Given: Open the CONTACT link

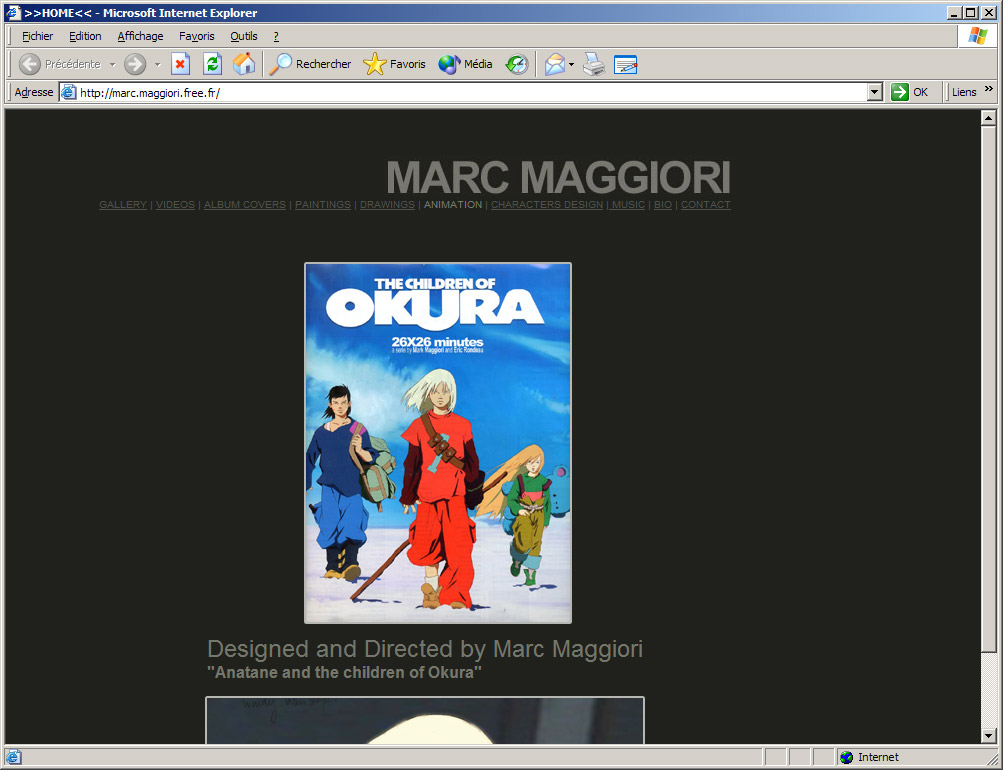Looking at the screenshot, I should 706,205.
